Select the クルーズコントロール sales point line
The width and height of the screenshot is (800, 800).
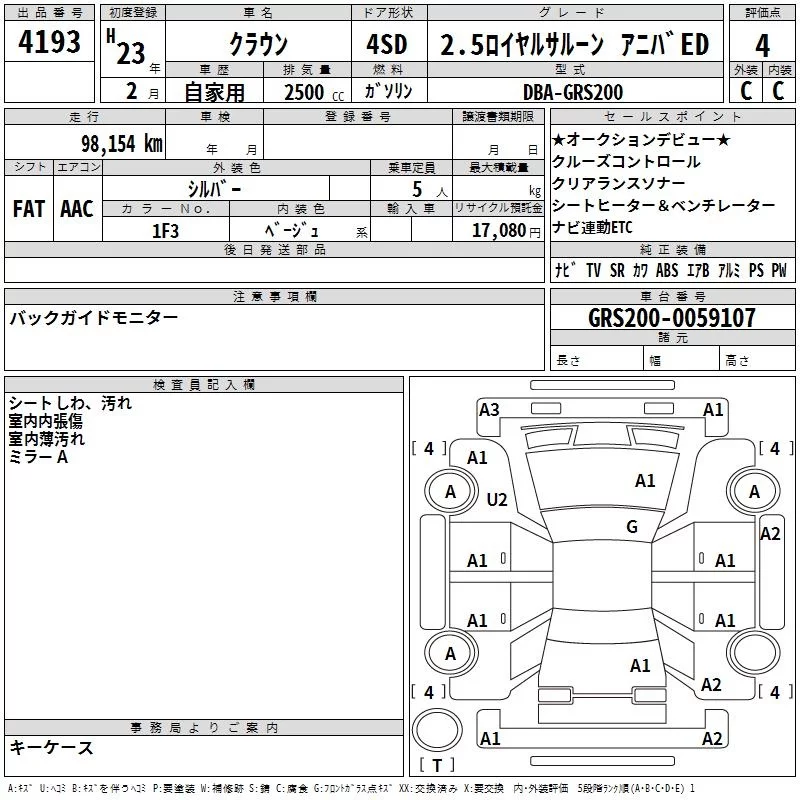626,162
